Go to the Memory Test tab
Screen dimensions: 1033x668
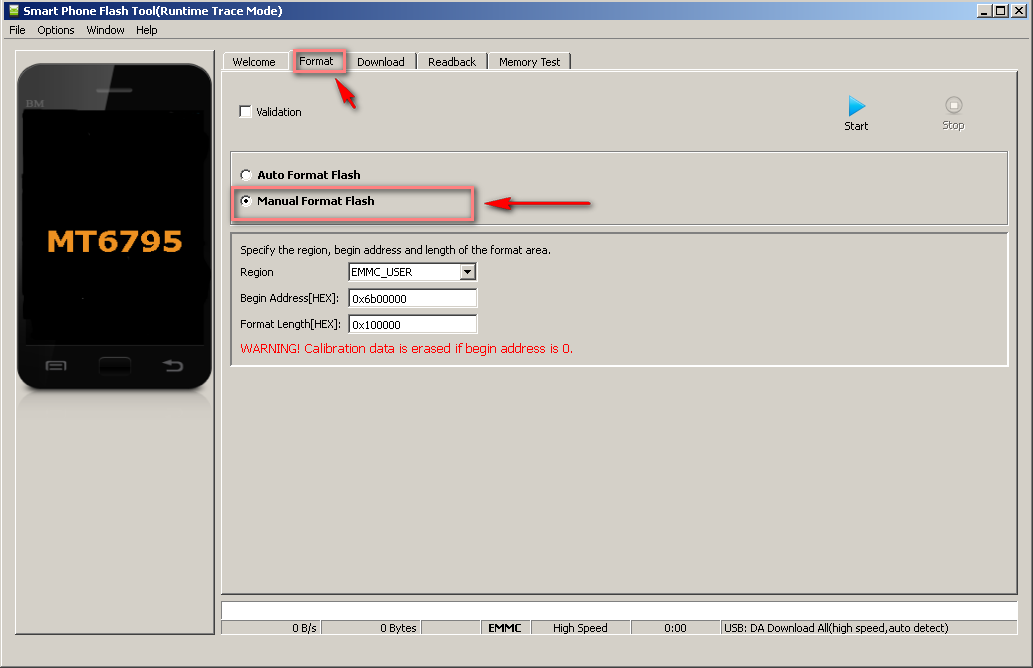coord(529,62)
